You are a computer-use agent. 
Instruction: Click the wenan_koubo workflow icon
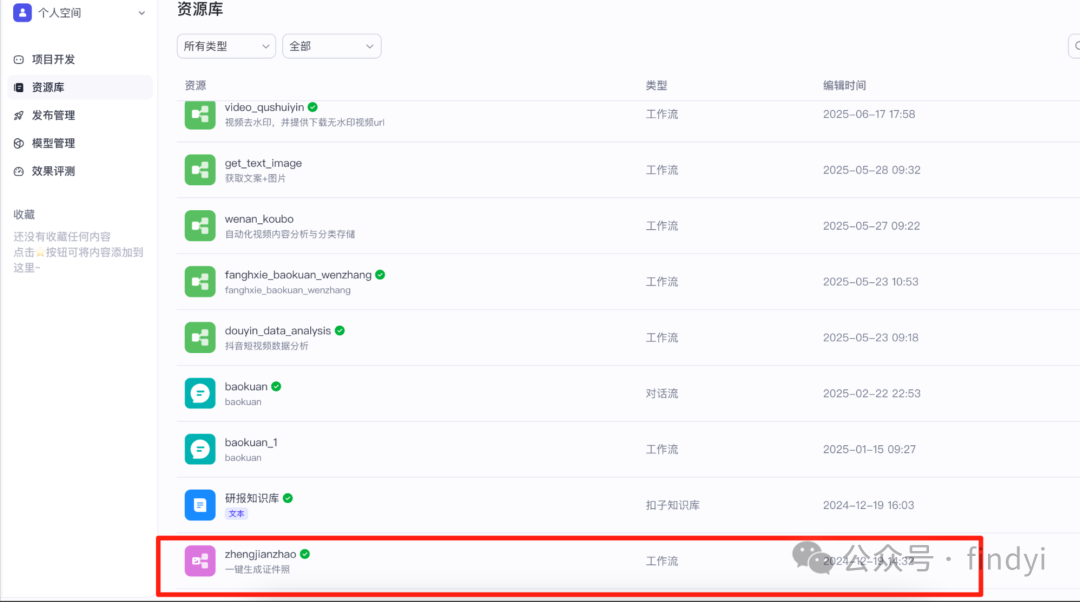pyautogui.click(x=200, y=226)
